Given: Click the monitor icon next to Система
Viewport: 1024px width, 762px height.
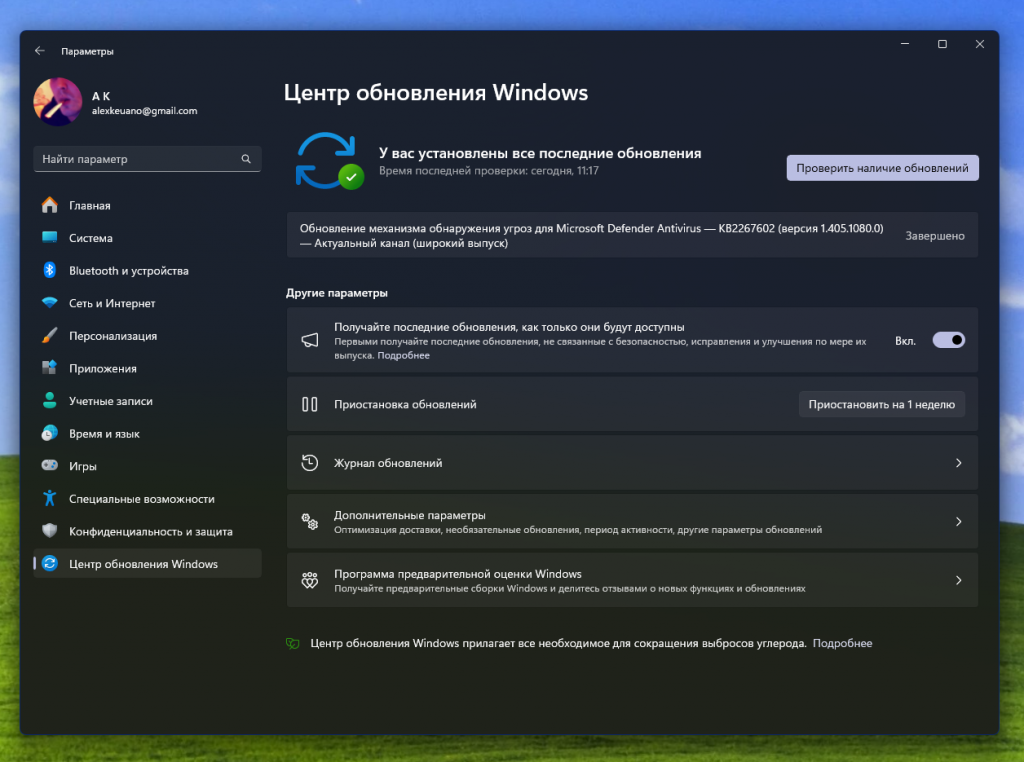Looking at the screenshot, I should click(50, 238).
